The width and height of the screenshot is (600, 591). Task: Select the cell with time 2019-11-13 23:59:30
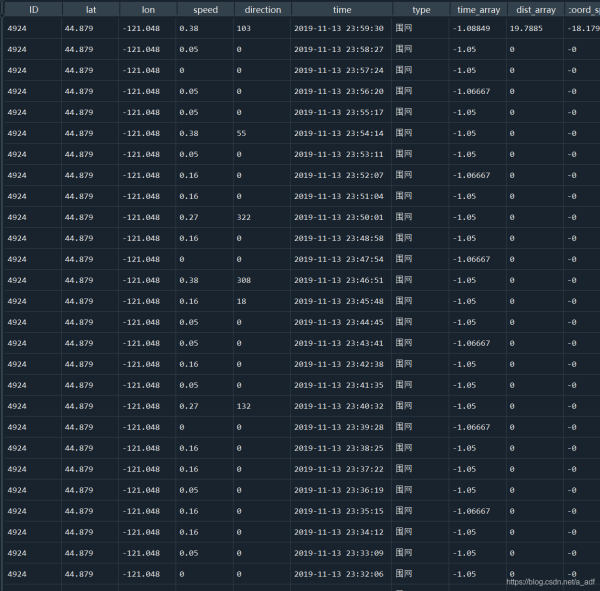[339, 28]
